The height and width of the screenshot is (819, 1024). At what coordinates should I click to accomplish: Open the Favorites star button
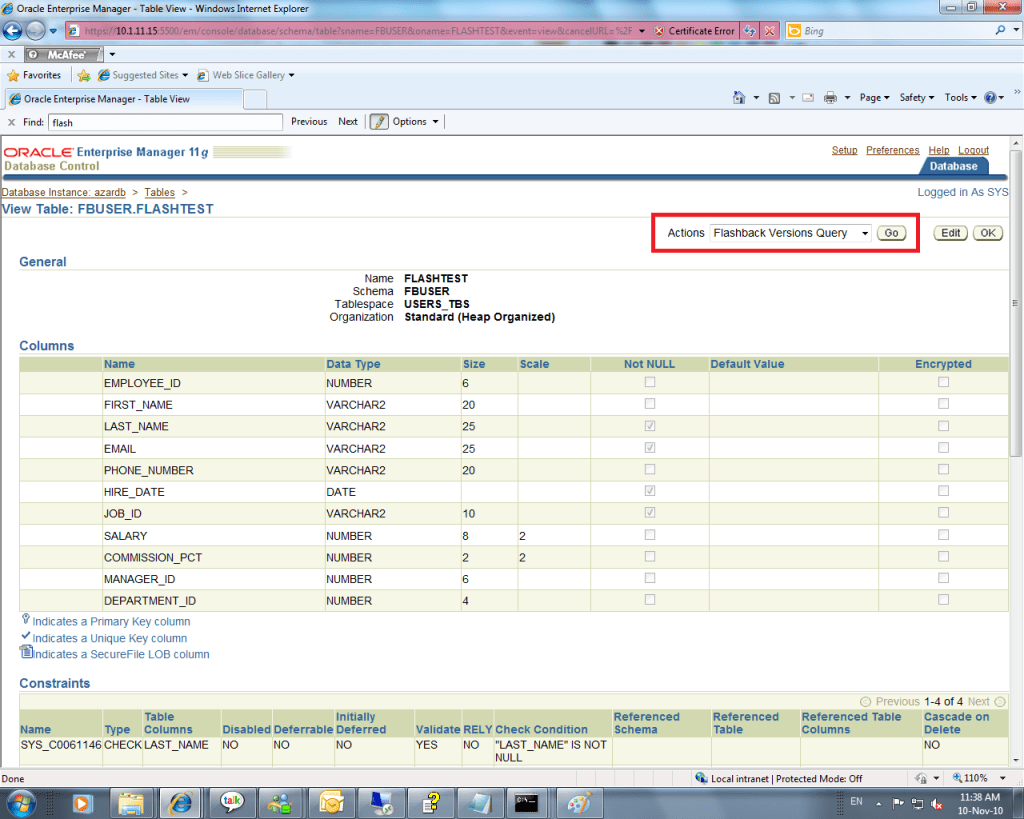point(35,75)
